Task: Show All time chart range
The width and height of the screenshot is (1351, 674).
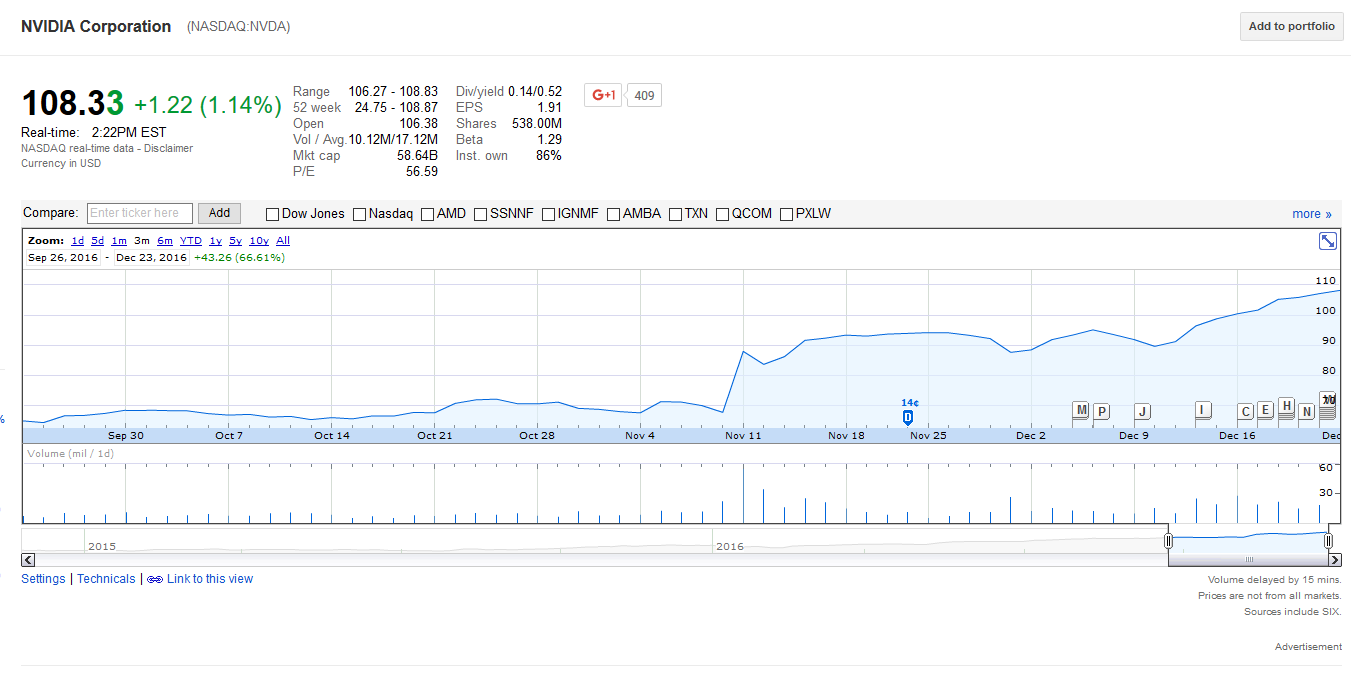Action: click(283, 241)
